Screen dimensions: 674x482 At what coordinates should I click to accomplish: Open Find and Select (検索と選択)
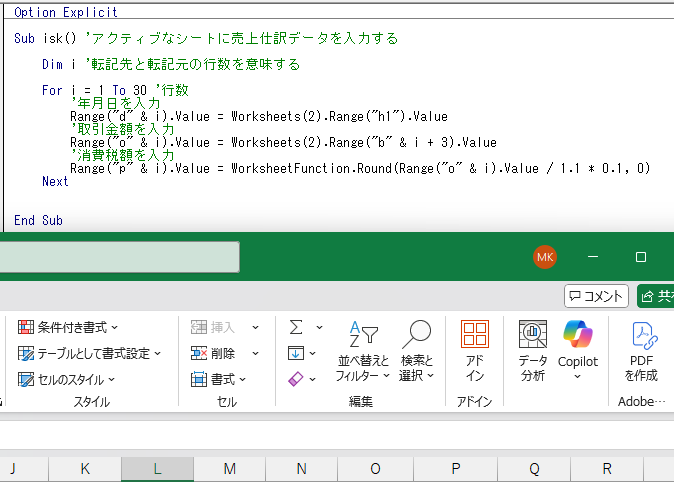click(x=416, y=351)
